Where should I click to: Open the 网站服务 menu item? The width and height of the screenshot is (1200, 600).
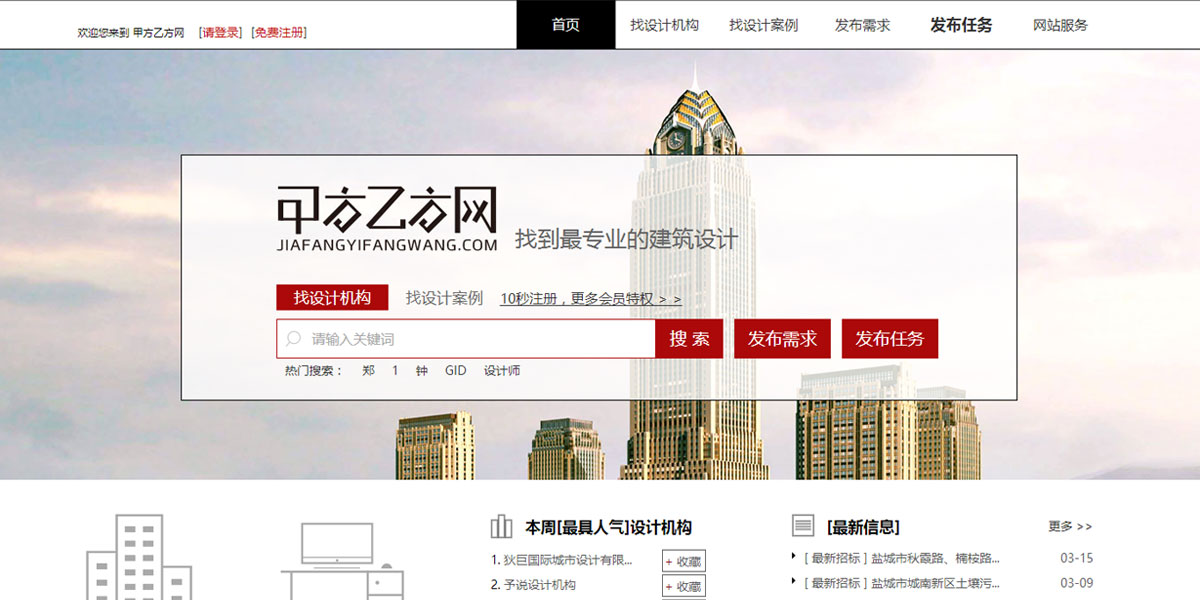[1060, 25]
